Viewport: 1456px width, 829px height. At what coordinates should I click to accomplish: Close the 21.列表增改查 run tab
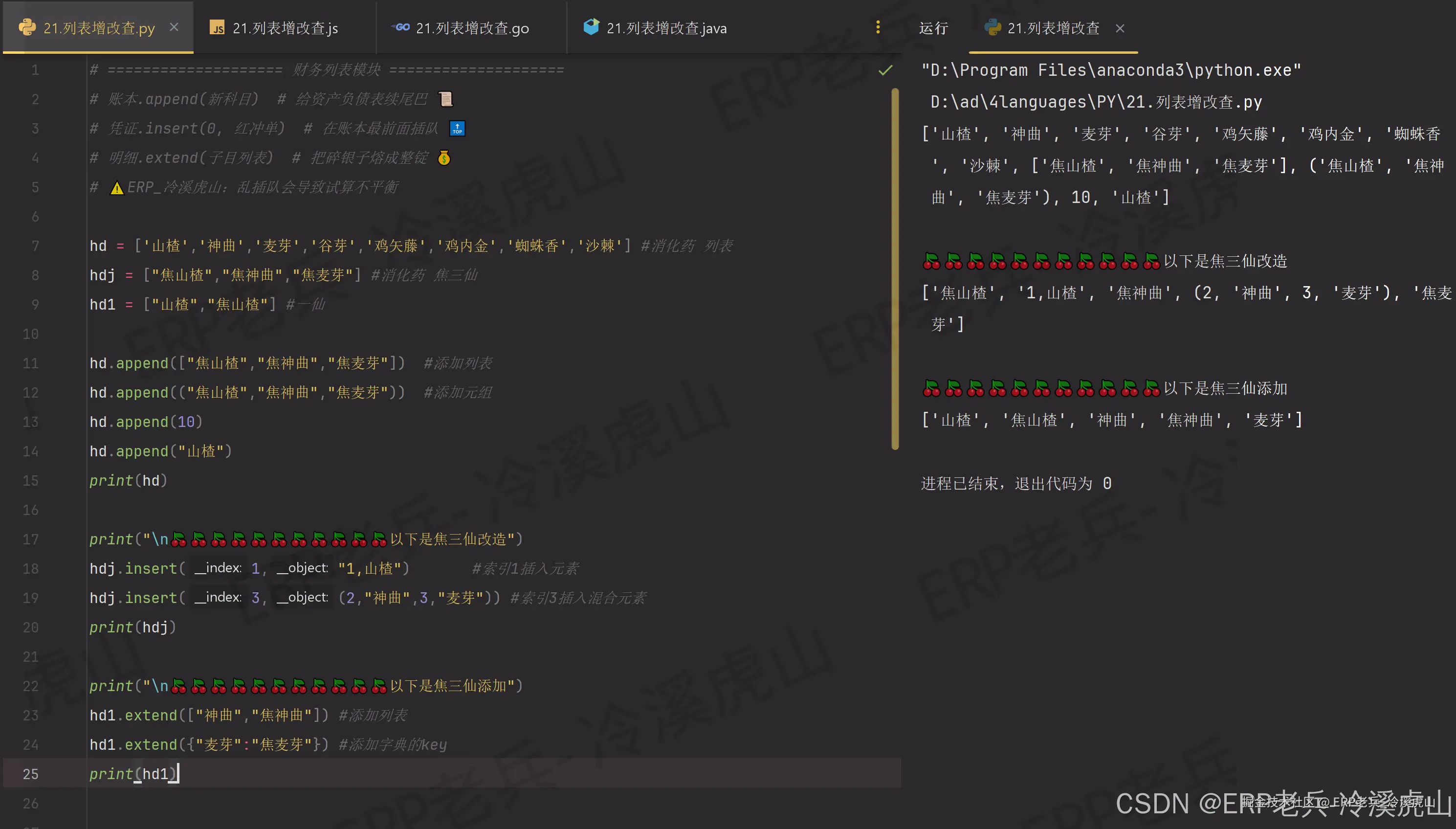[1120, 28]
